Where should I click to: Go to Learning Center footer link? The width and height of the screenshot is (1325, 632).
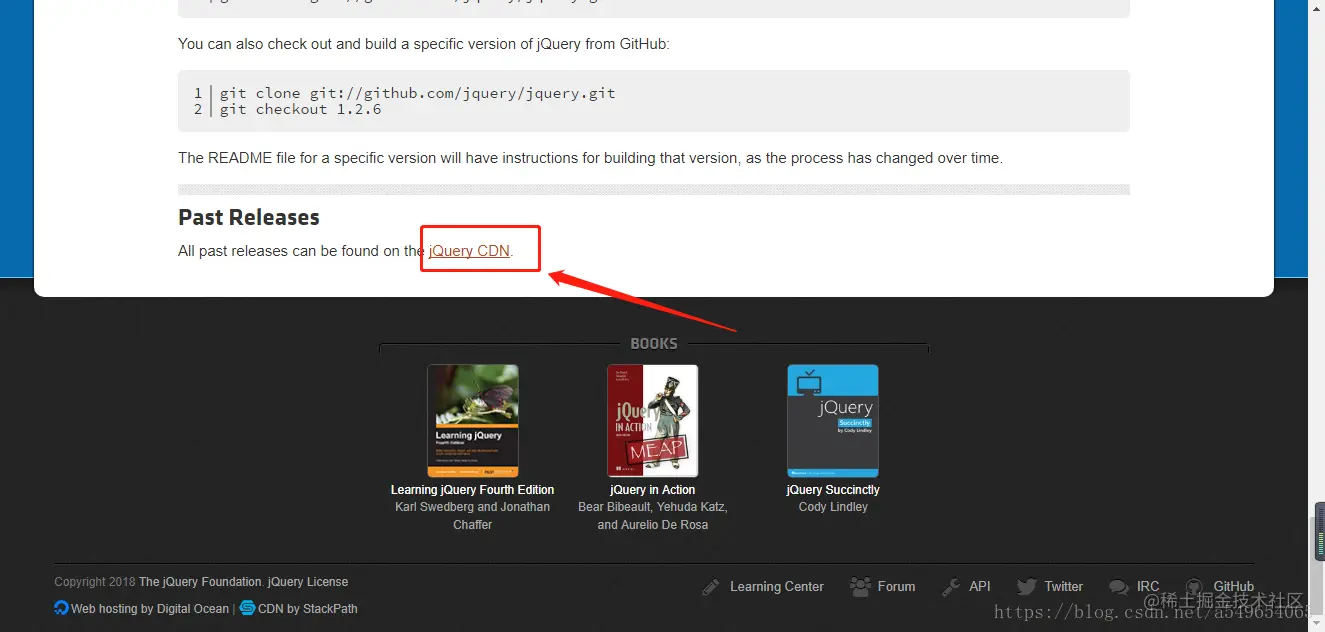click(777, 587)
